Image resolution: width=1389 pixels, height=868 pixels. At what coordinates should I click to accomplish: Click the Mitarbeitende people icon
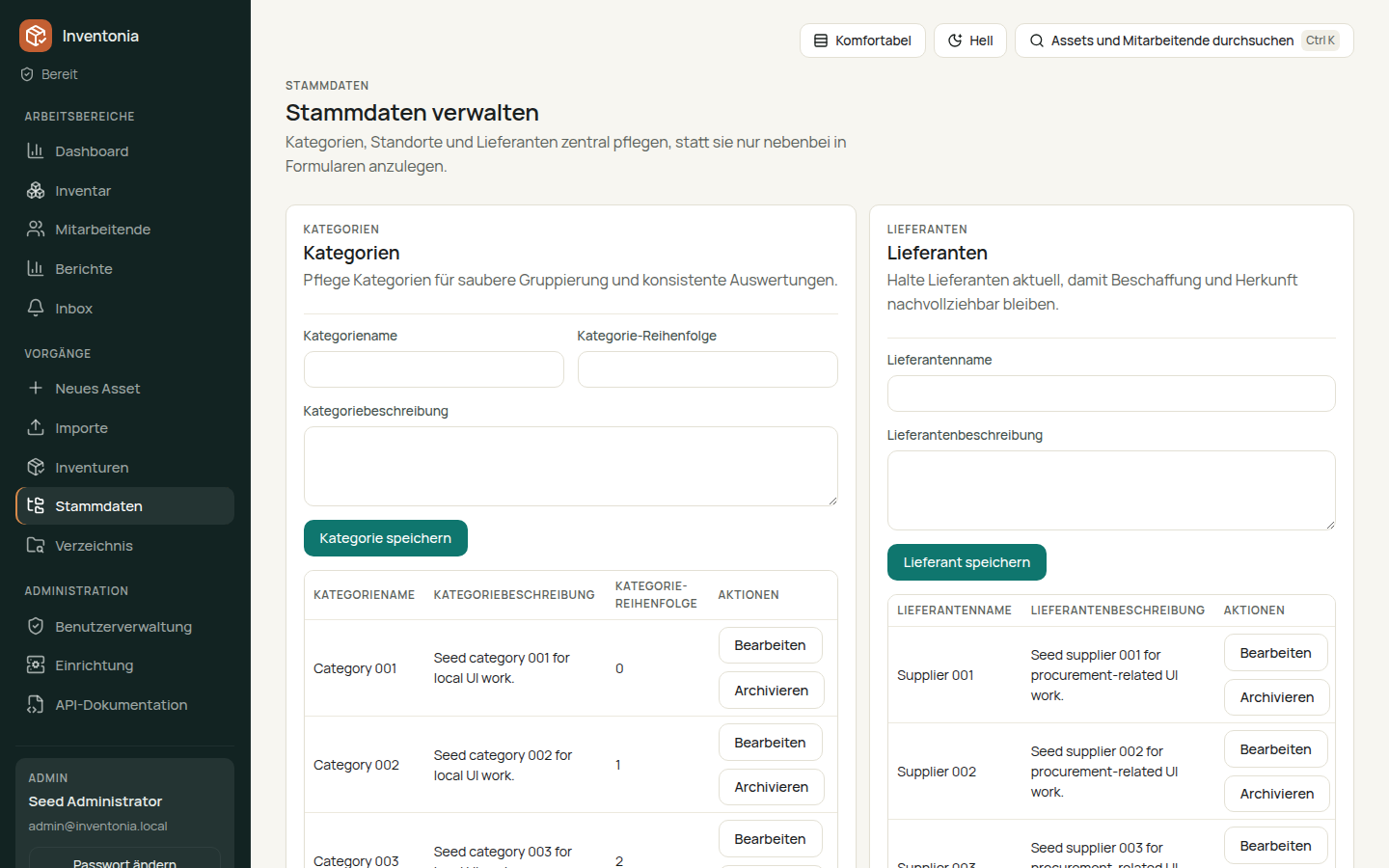[36, 229]
